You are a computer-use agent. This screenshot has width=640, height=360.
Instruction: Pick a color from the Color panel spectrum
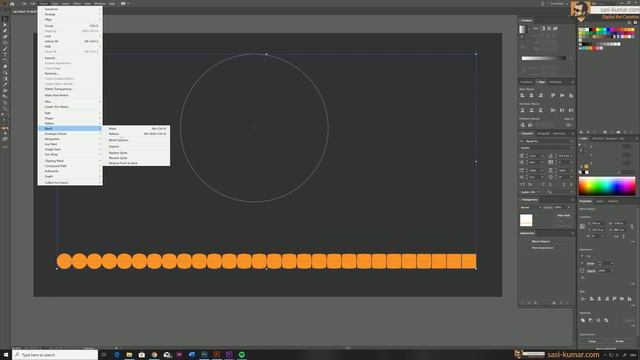607,186
